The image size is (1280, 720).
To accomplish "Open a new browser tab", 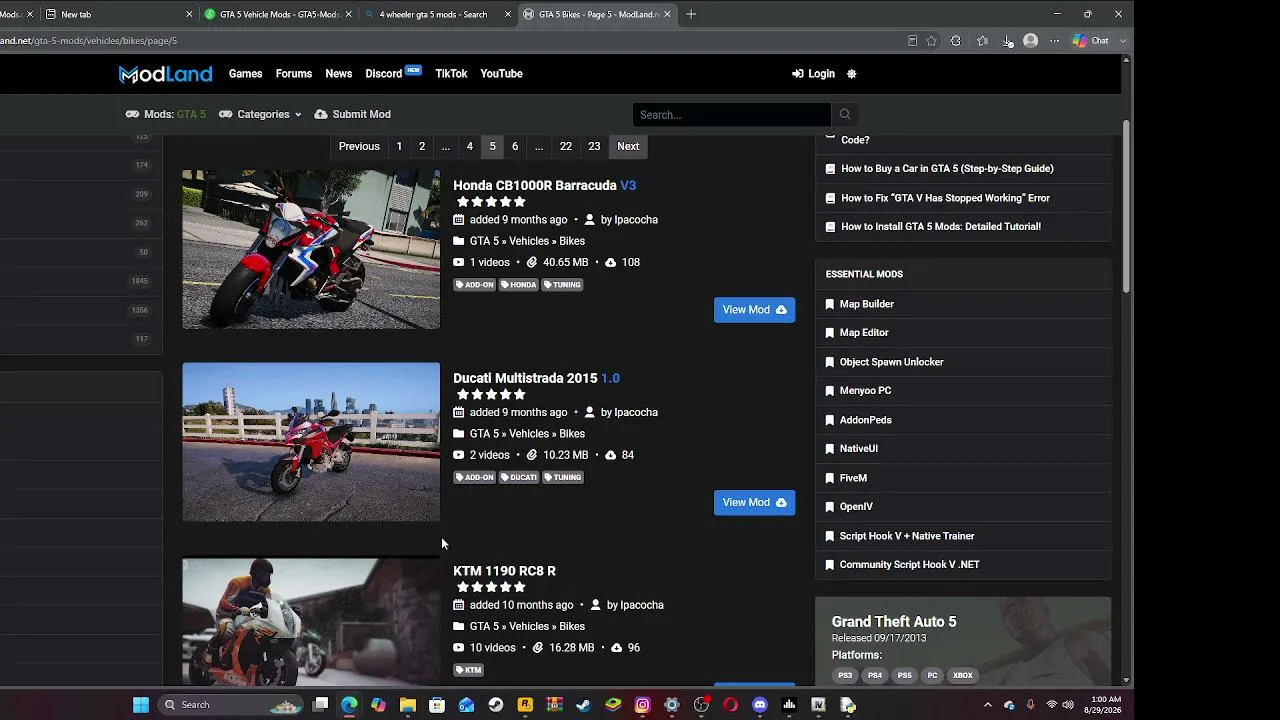I will (x=691, y=15).
